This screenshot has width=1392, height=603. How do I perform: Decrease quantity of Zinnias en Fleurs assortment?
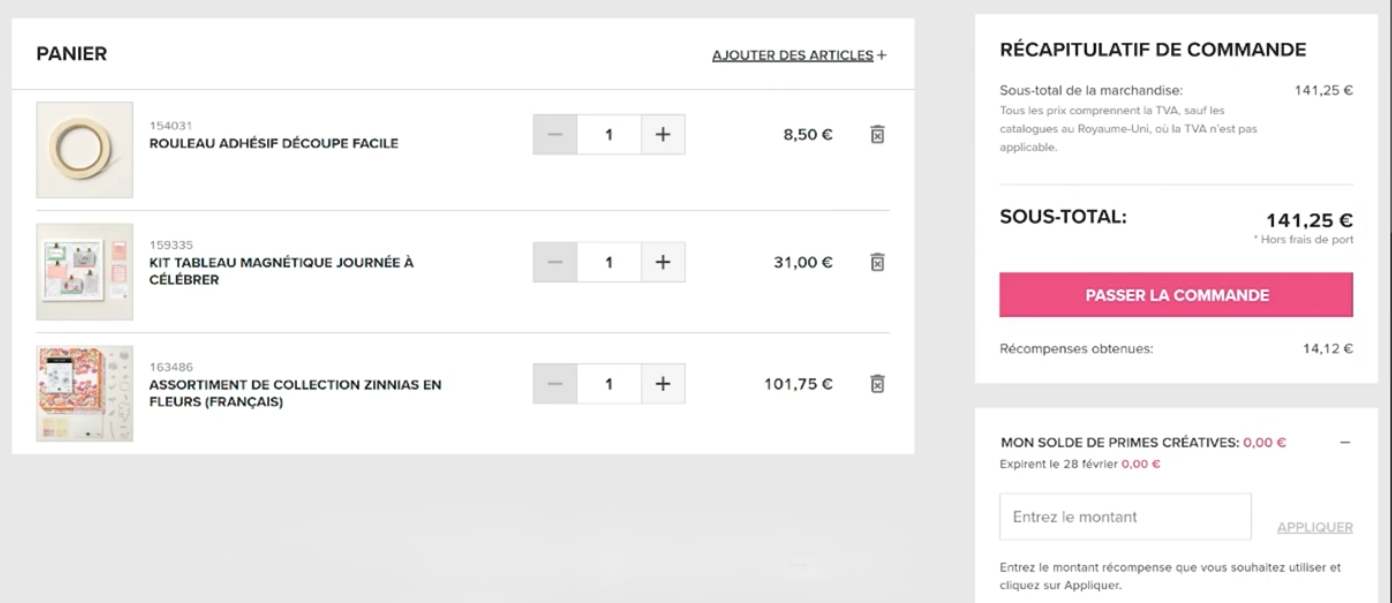[x=555, y=384]
